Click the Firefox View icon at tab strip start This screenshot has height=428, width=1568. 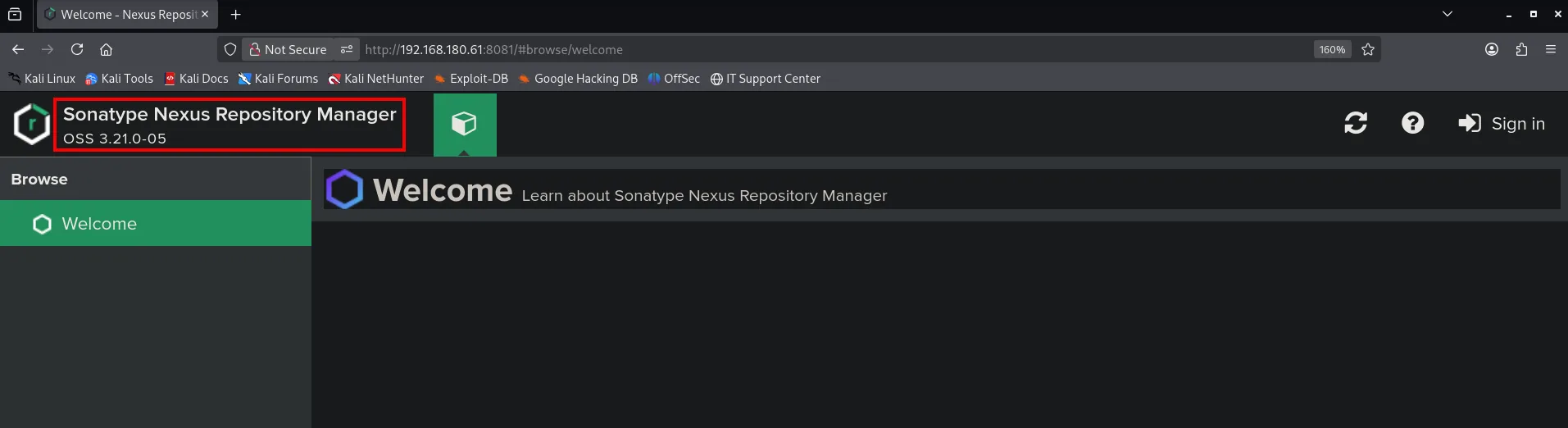(15, 15)
